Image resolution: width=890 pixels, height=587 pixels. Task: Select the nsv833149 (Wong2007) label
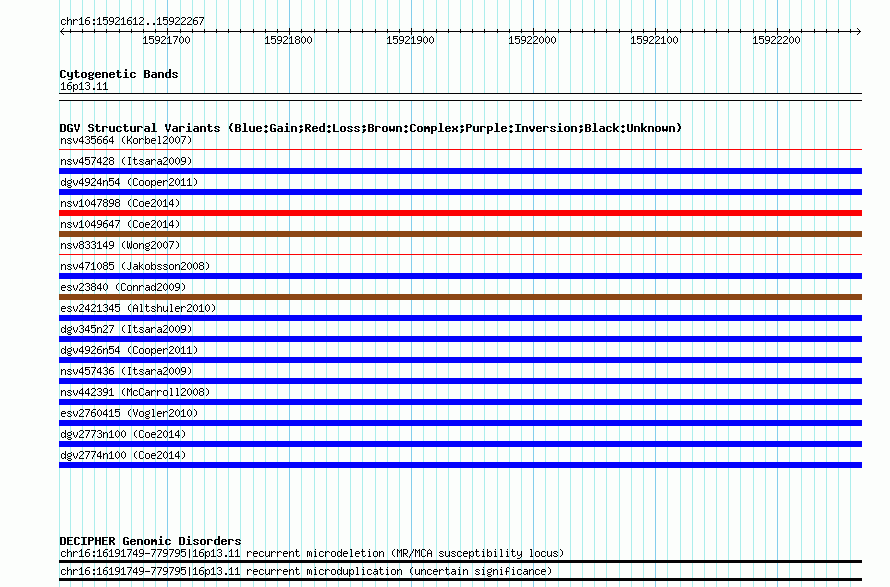click(x=120, y=245)
